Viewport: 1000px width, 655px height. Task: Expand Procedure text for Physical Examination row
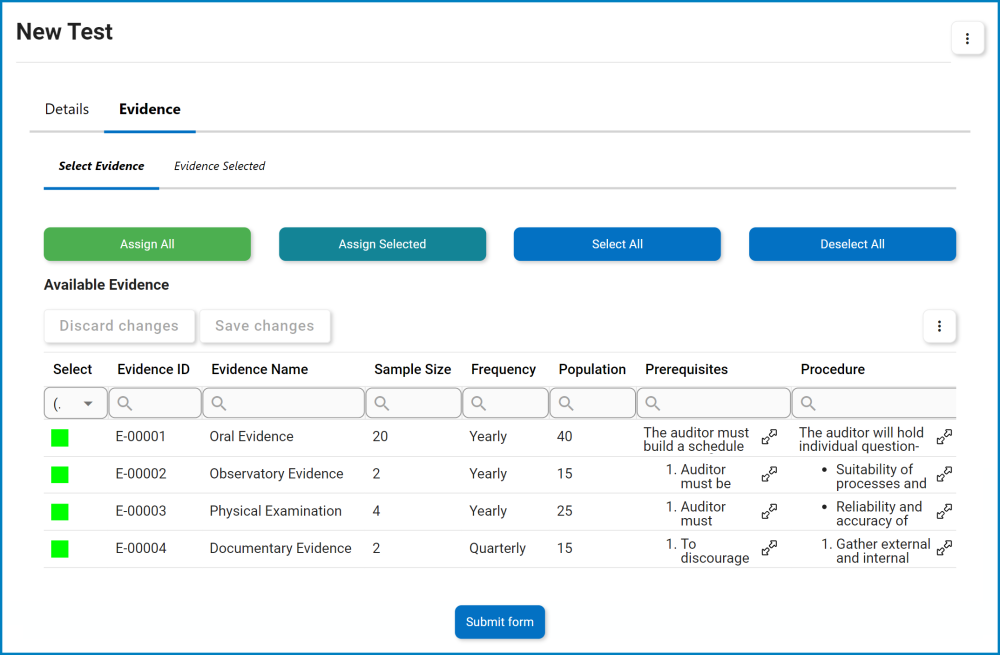pyautogui.click(x=944, y=511)
